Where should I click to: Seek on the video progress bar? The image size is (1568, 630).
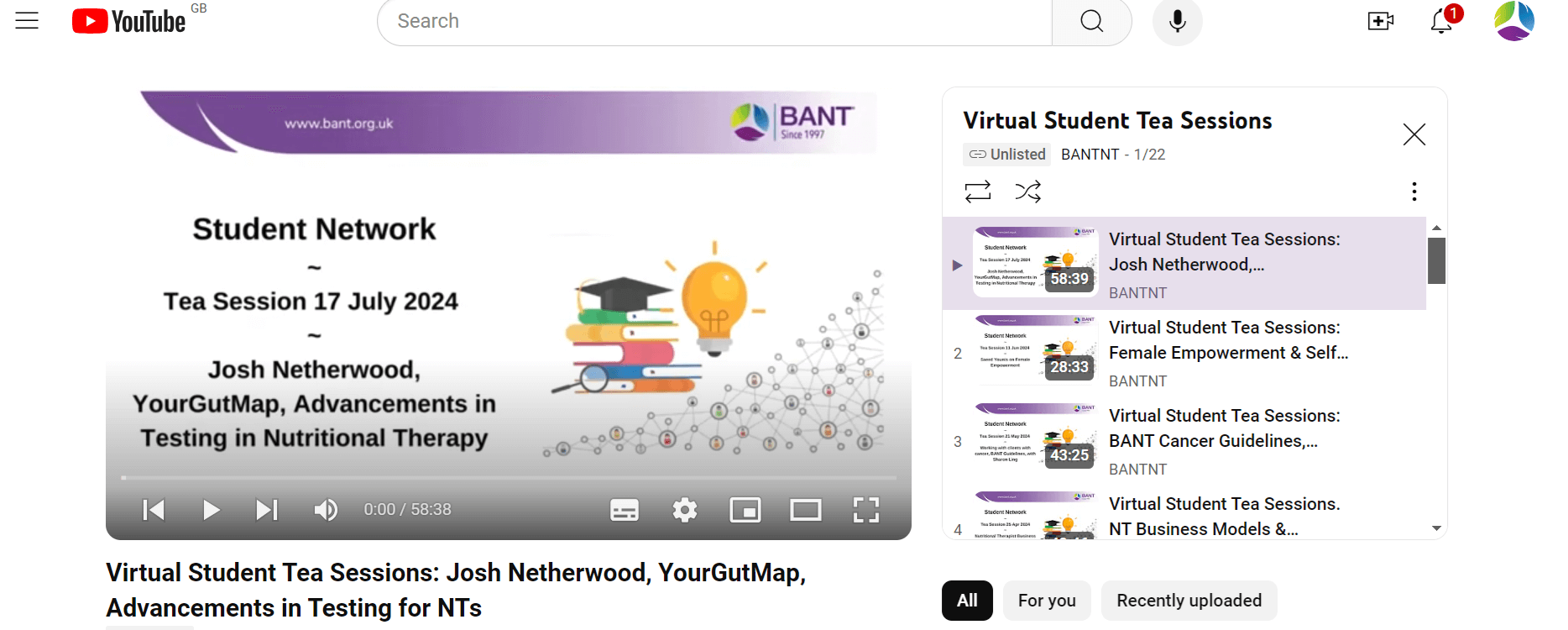click(509, 477)
